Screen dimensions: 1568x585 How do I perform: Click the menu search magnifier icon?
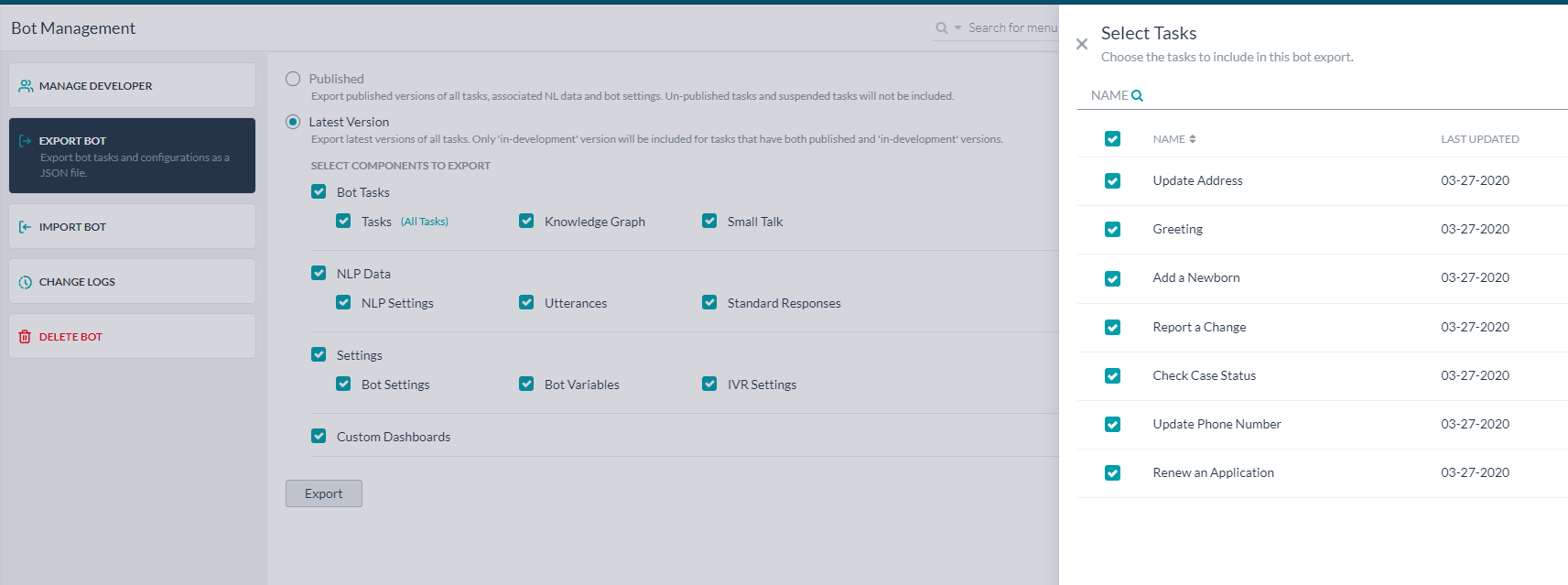pyautogui.click(x=941, y=28)
